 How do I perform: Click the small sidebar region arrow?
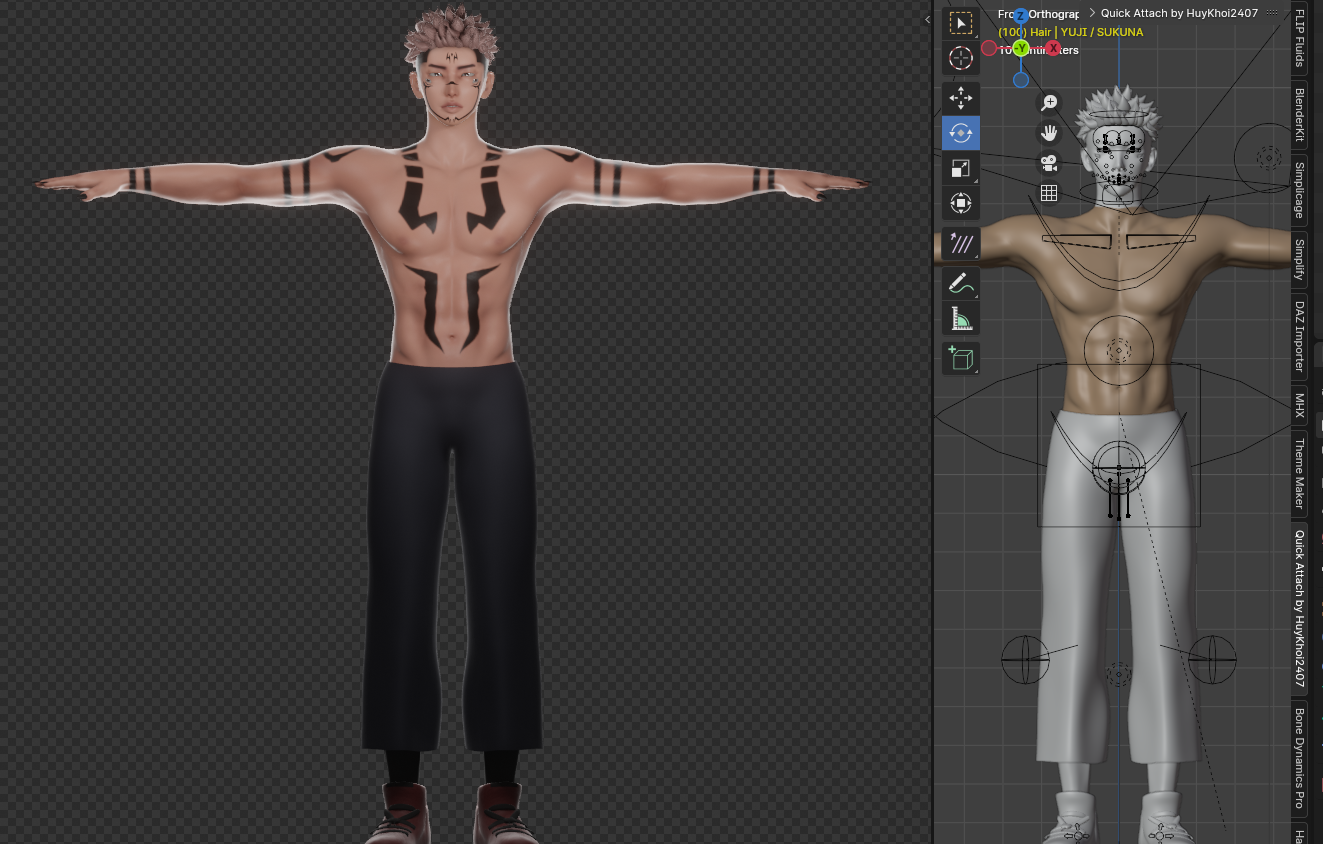pos(927,19)
